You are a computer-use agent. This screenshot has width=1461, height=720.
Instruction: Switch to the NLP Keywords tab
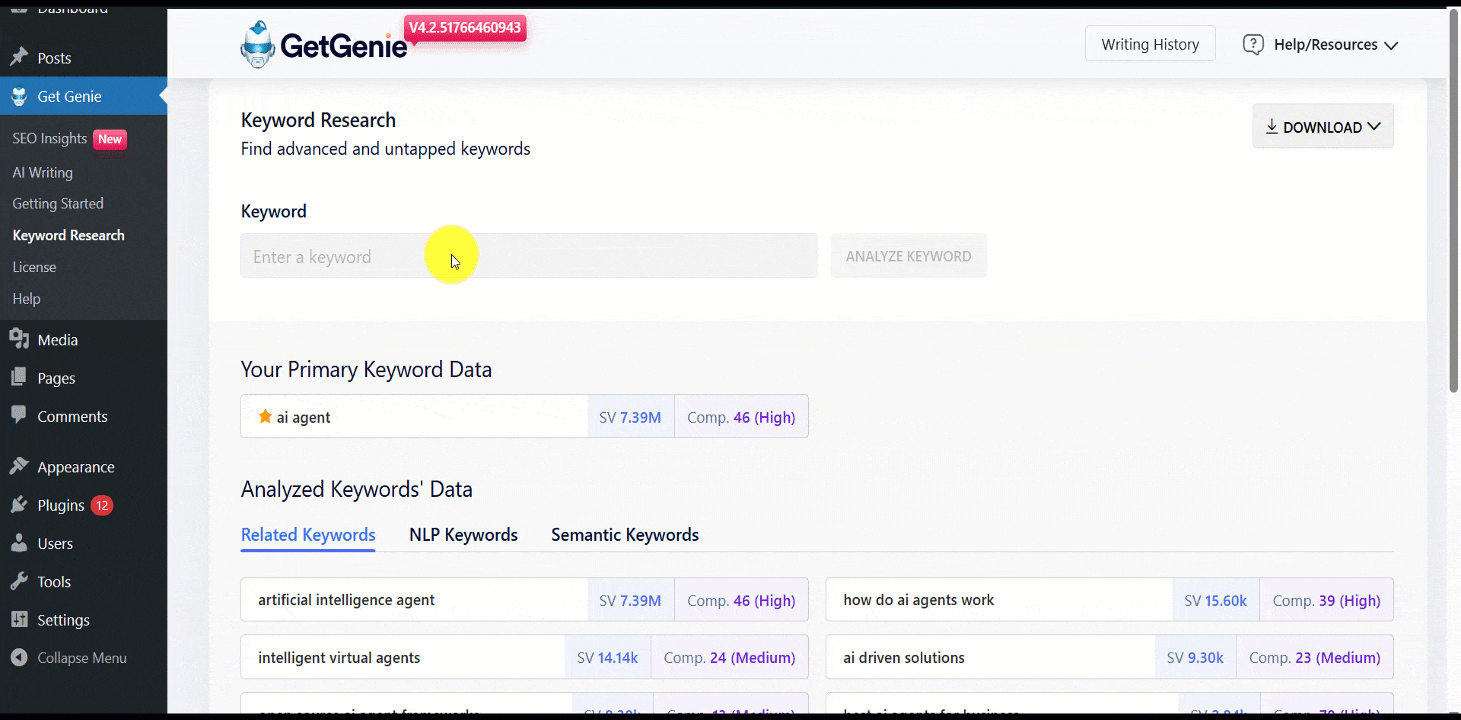(x=463, y=534)
